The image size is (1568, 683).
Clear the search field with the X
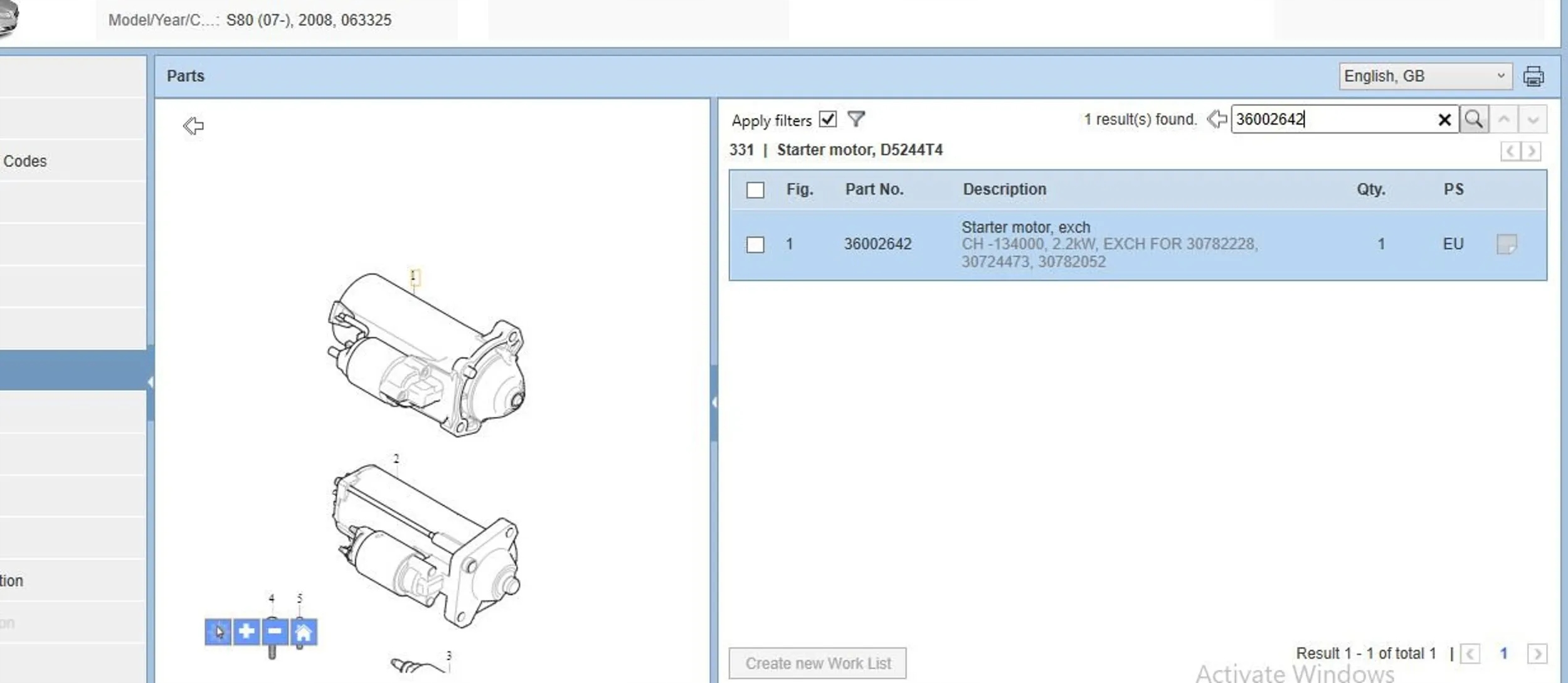(x=1444, y=120)
